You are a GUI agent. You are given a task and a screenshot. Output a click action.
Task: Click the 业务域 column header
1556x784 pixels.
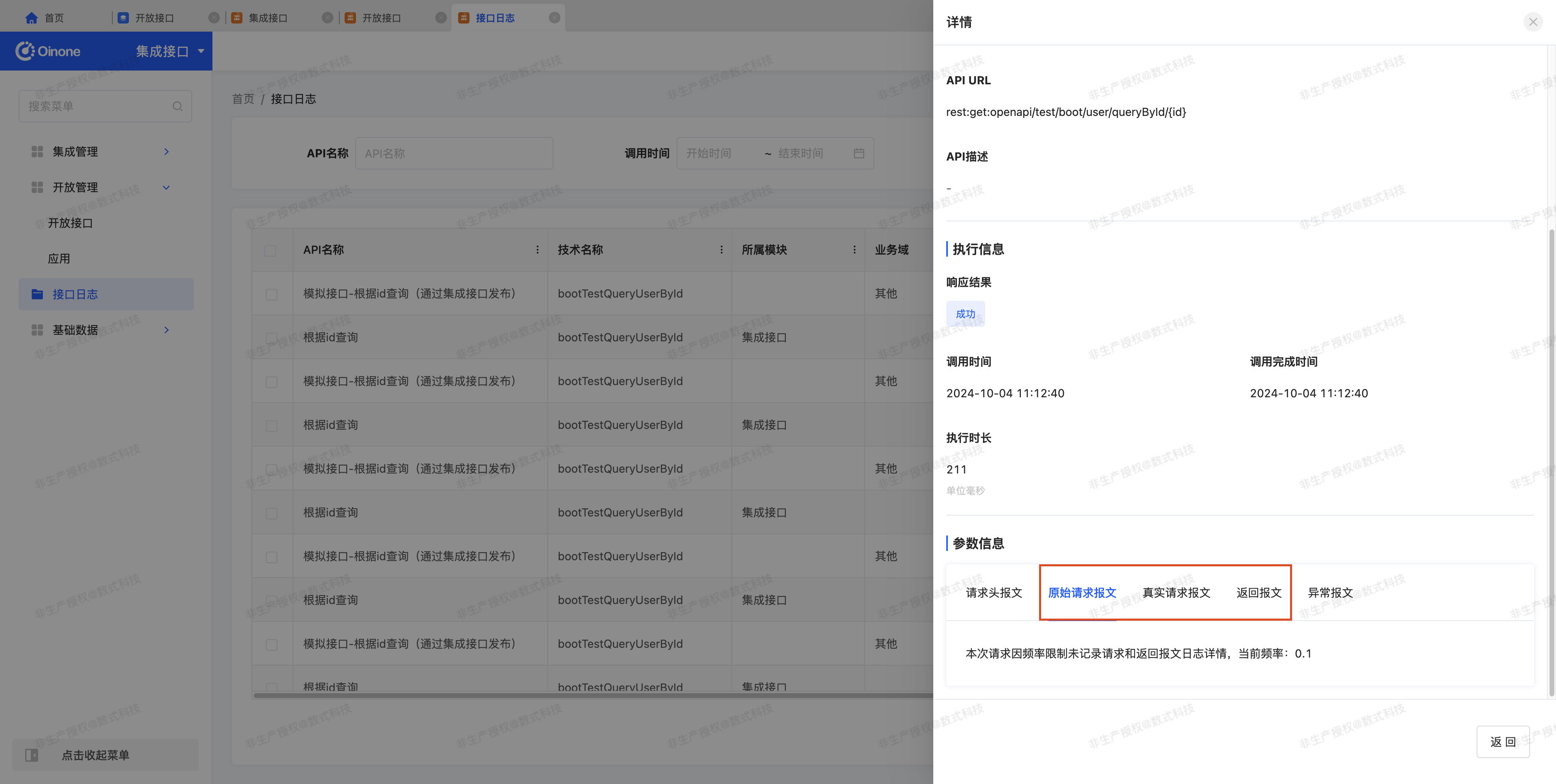click(x=892, y=249)
